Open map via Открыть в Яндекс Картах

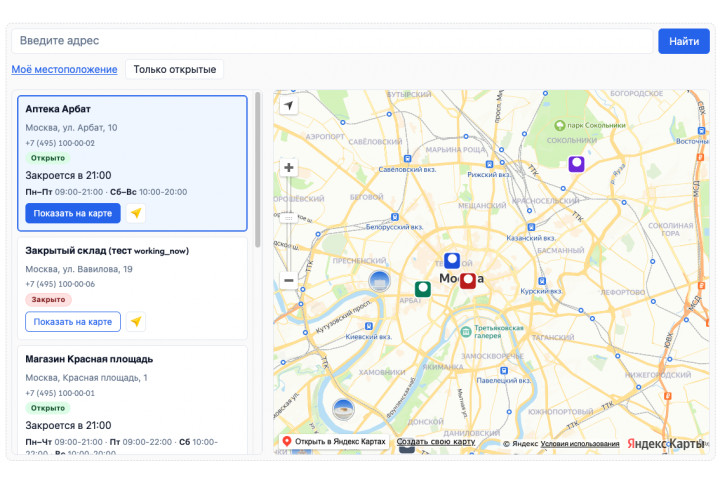pos(334,441)
